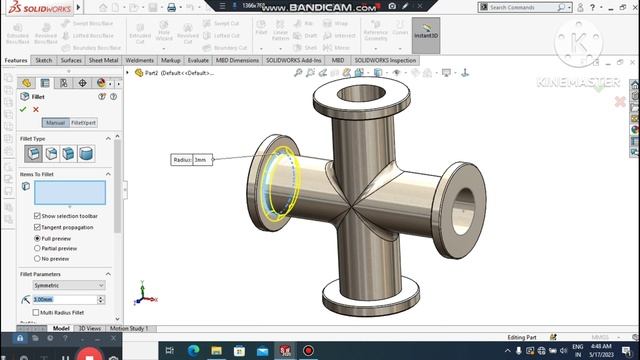Select No preview radio button
Screen dimensions: 640x360
pos(37,258)
